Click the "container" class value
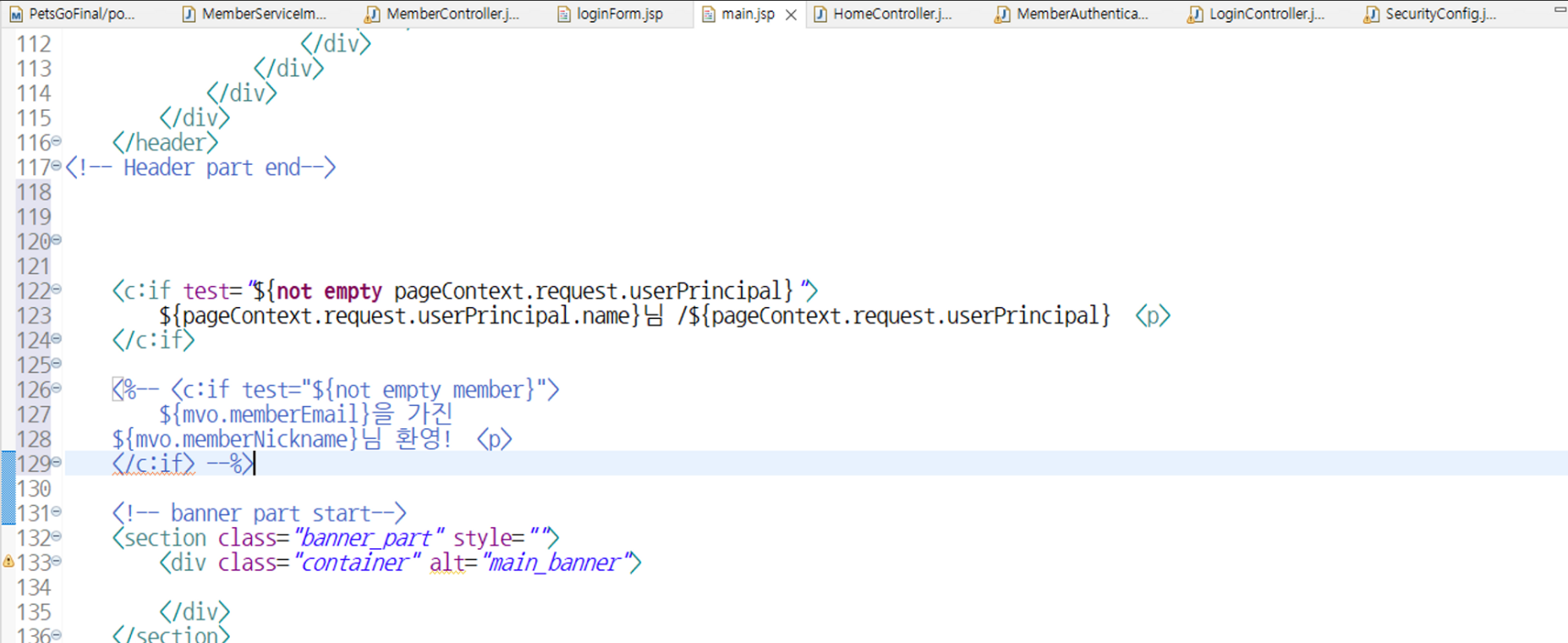 (357, 563)
